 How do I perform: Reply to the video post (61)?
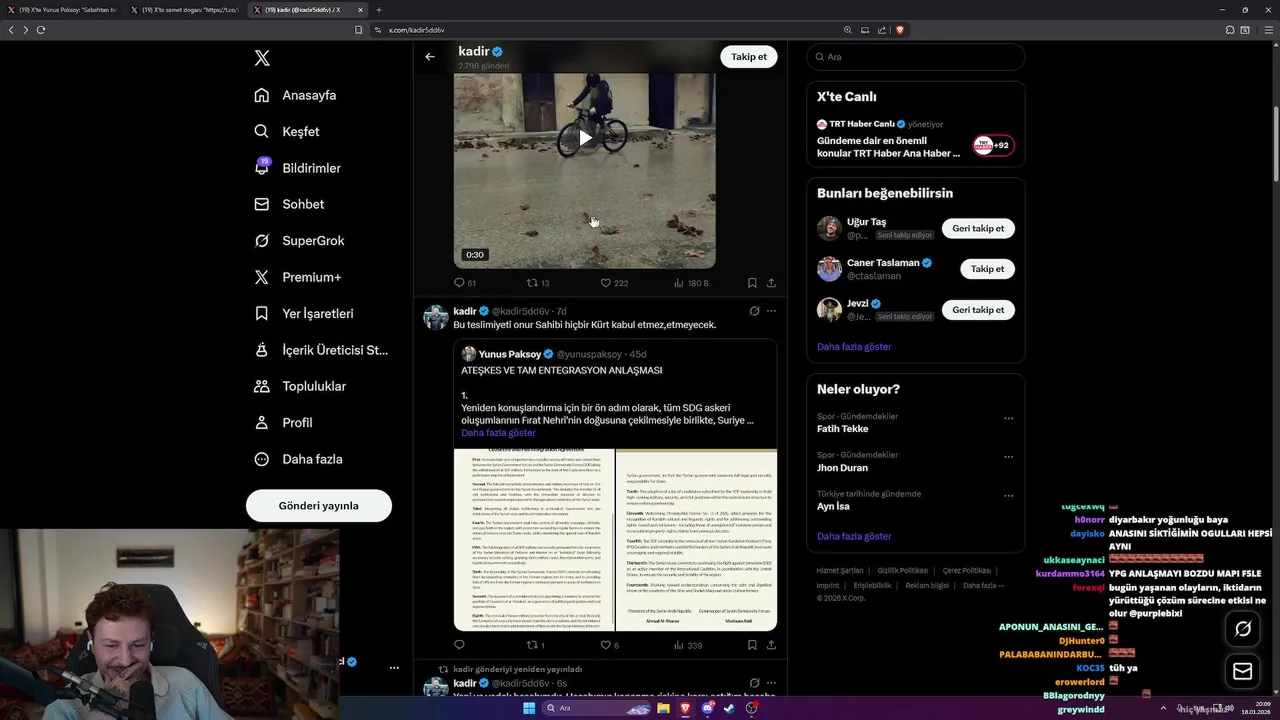465,283
